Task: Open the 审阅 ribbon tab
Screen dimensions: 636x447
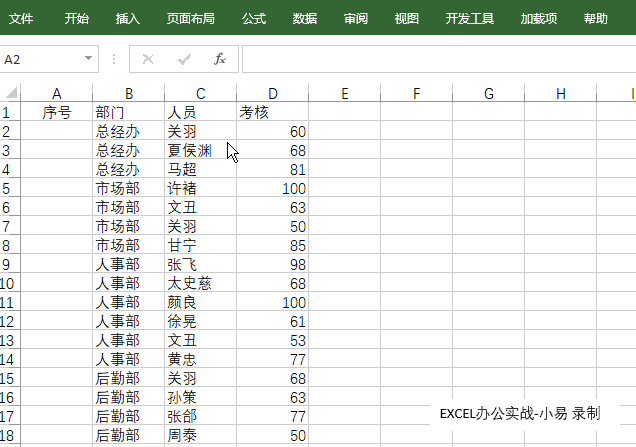Action: click(x=356, y=18)
